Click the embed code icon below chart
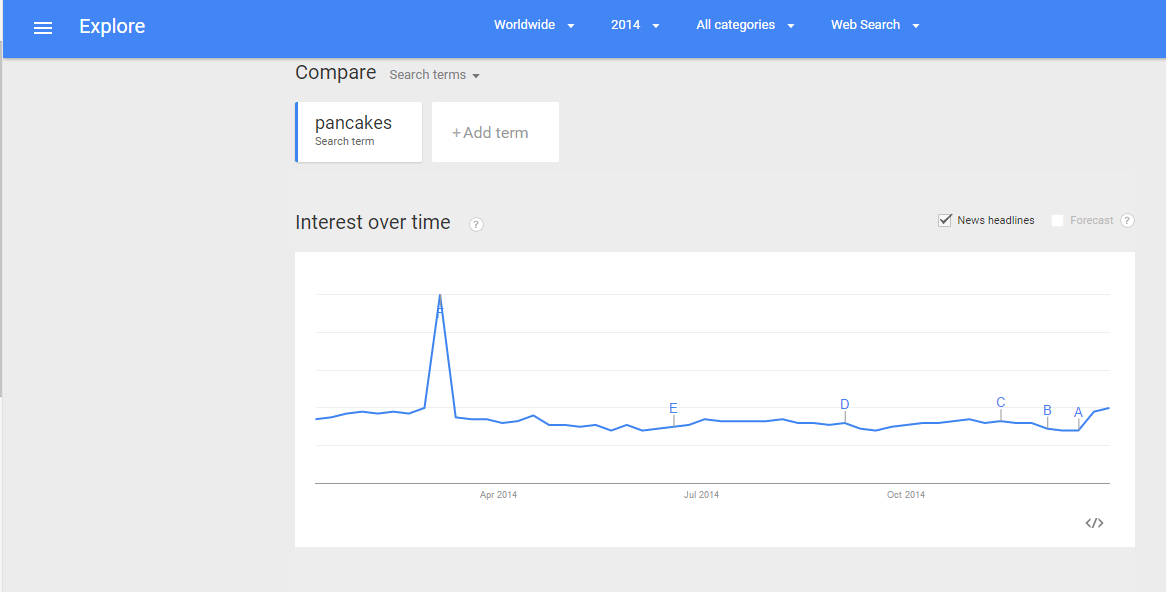Screen dimensions: 1166x592 point(1094,523)
